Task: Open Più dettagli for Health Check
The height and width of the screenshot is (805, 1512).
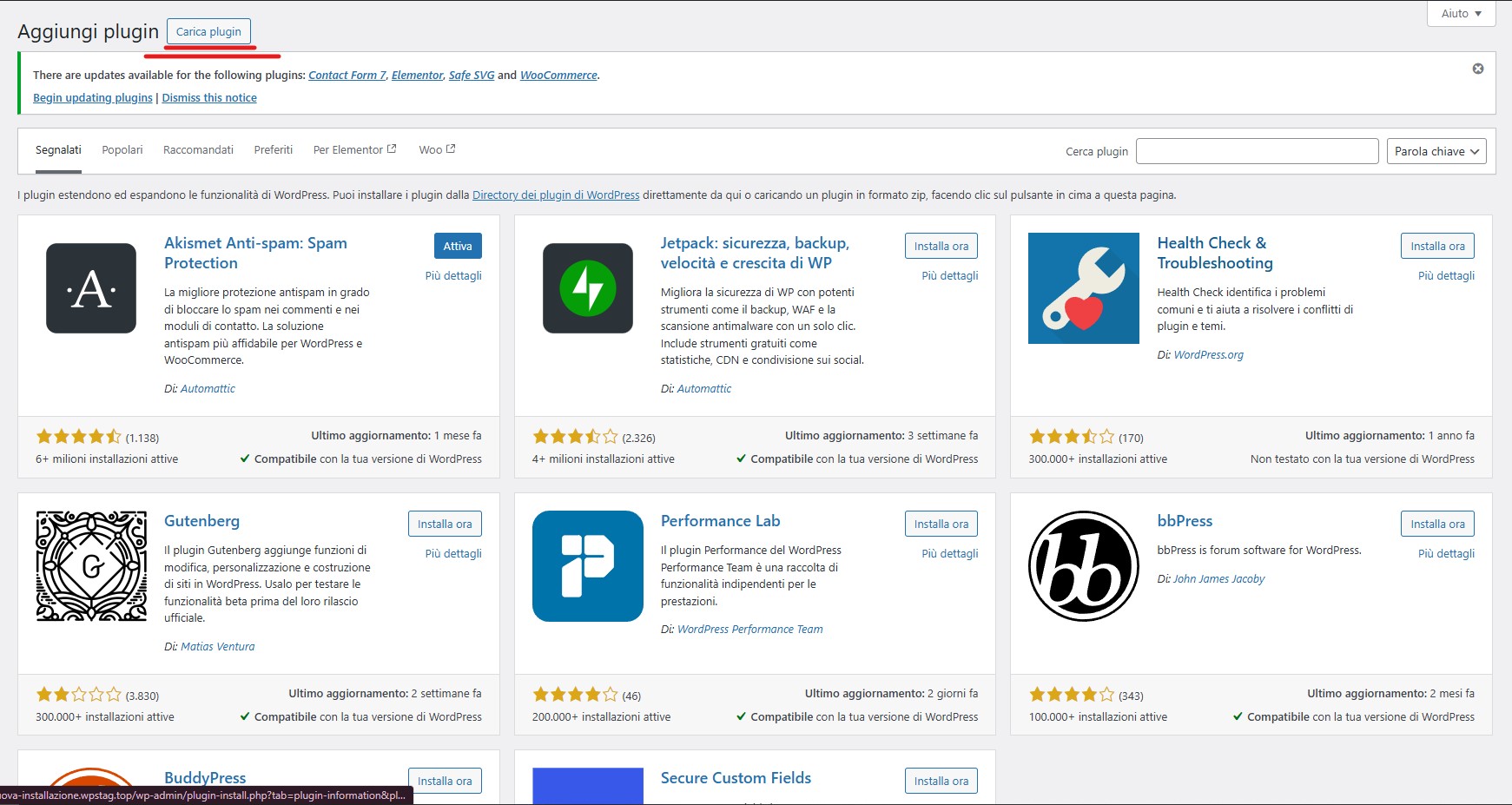Action: pos(1446,276)
